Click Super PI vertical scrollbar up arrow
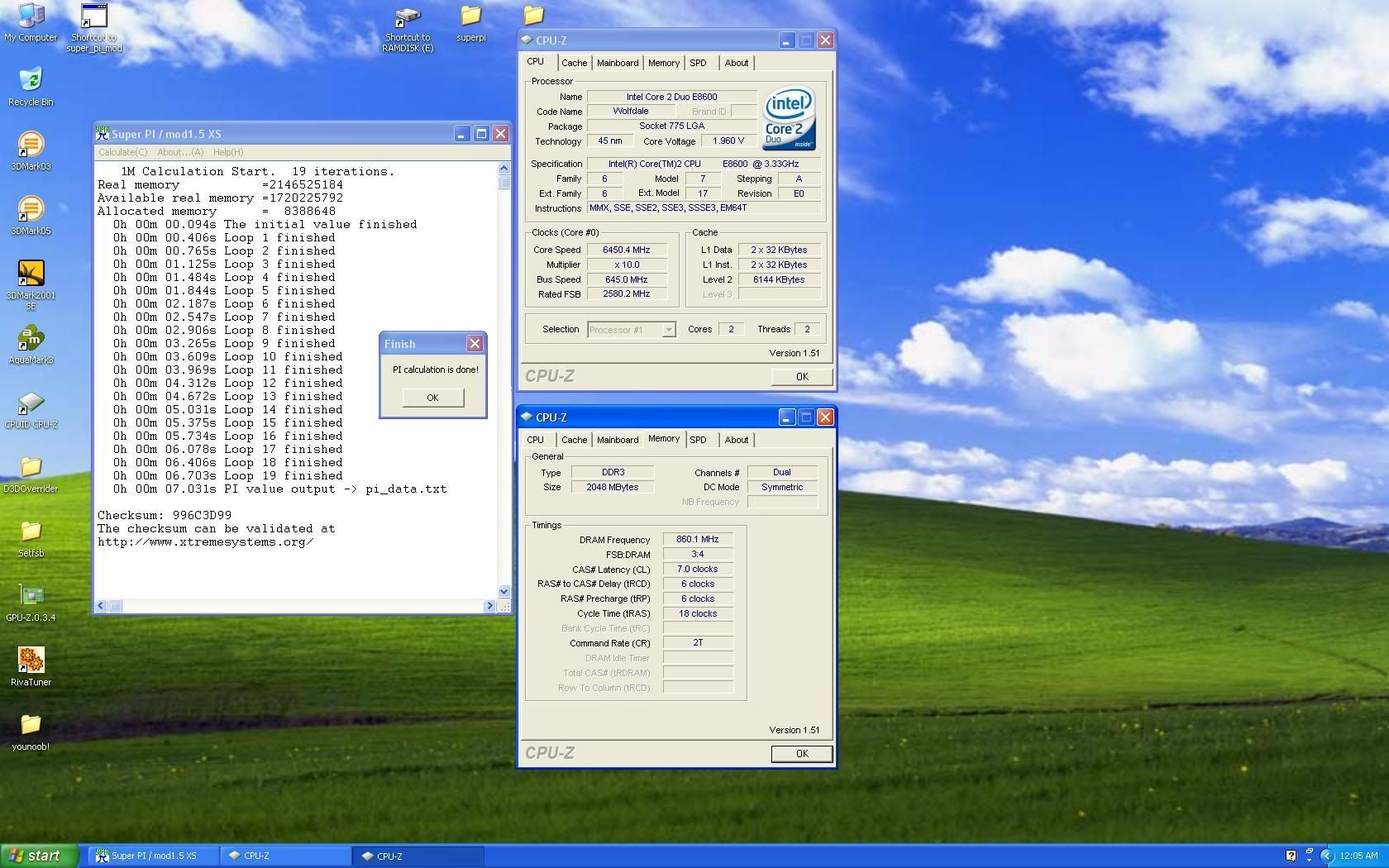 point(504,168)
